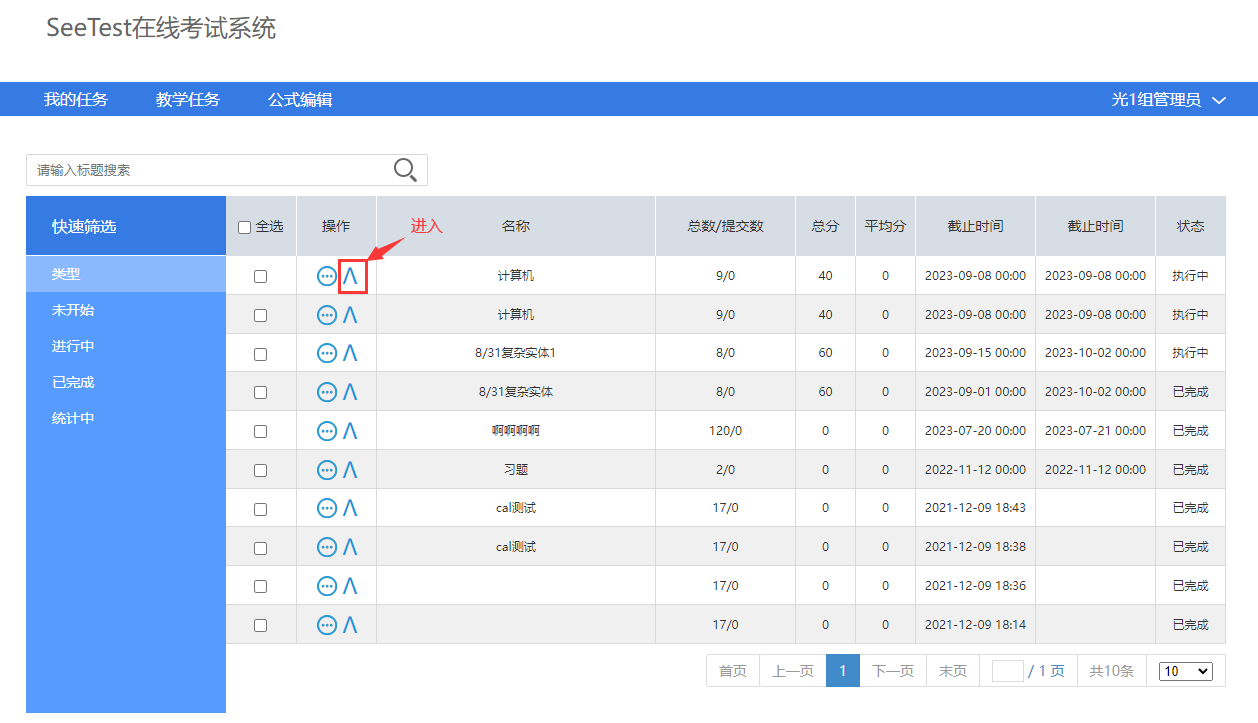Select the 类型 filter in sidebar
Viewport: 1258px width, 723px height.
pyautogui.click(x=126, y=274)
